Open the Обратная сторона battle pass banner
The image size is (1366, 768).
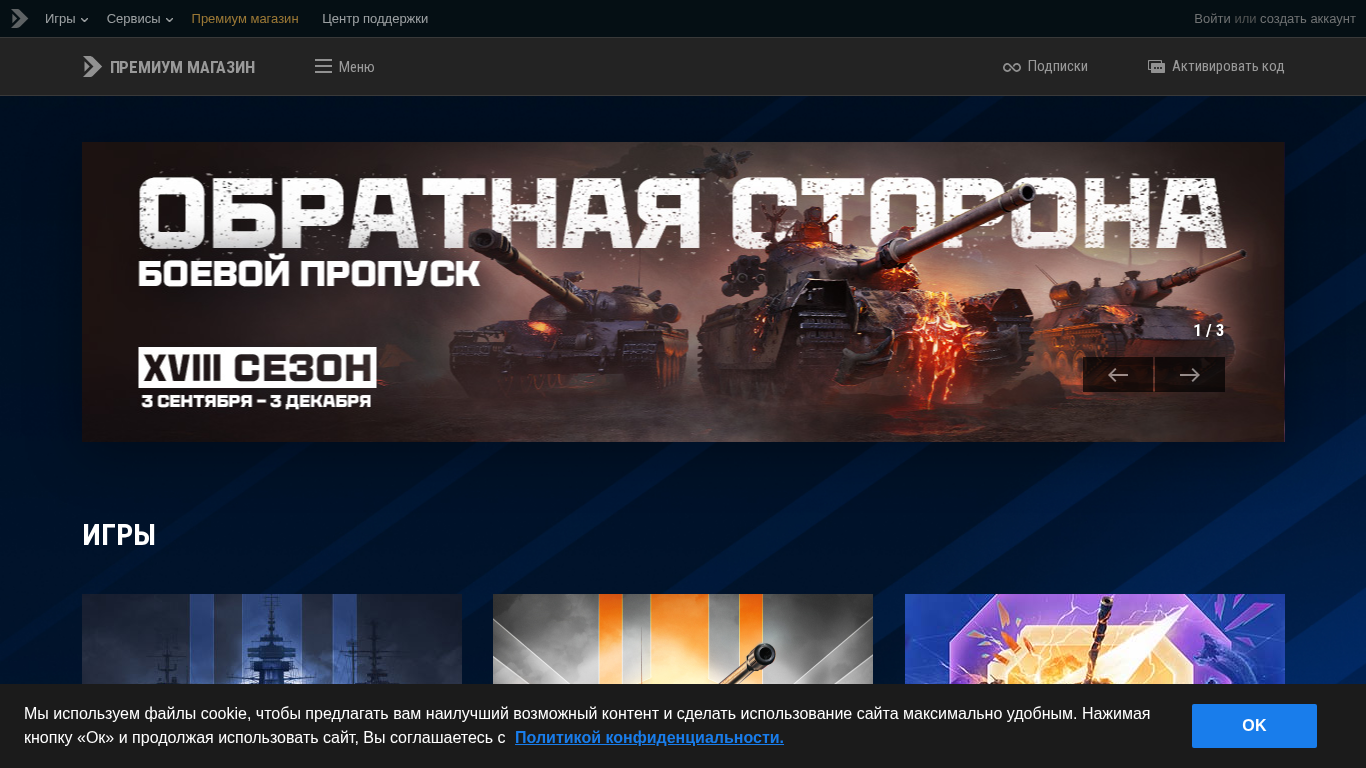[683, 292]
